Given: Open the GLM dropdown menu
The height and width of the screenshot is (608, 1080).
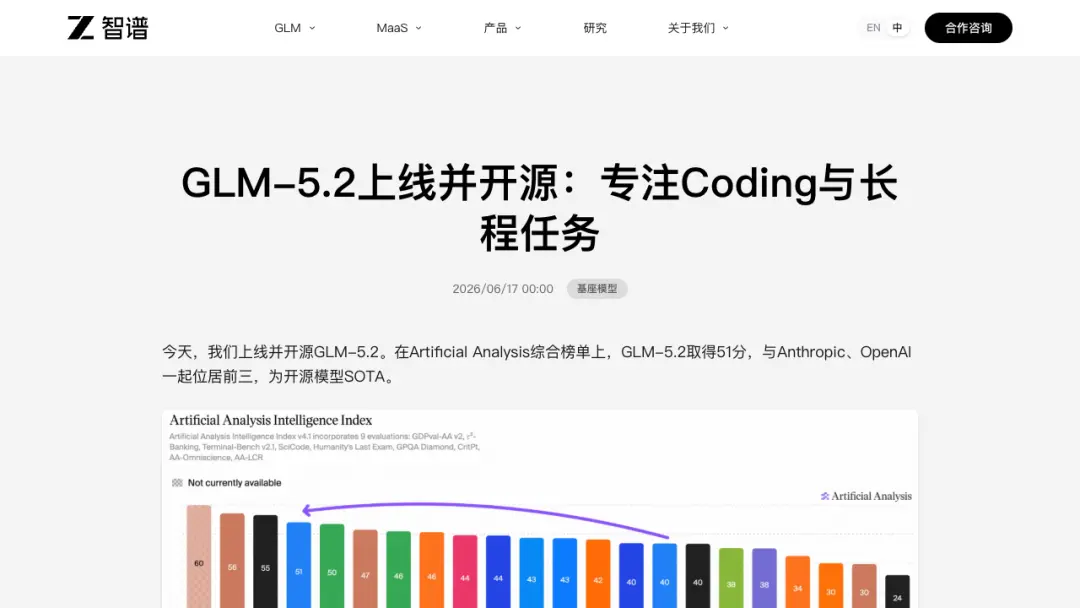Looking at the screenshot, I should click(295, 28).
